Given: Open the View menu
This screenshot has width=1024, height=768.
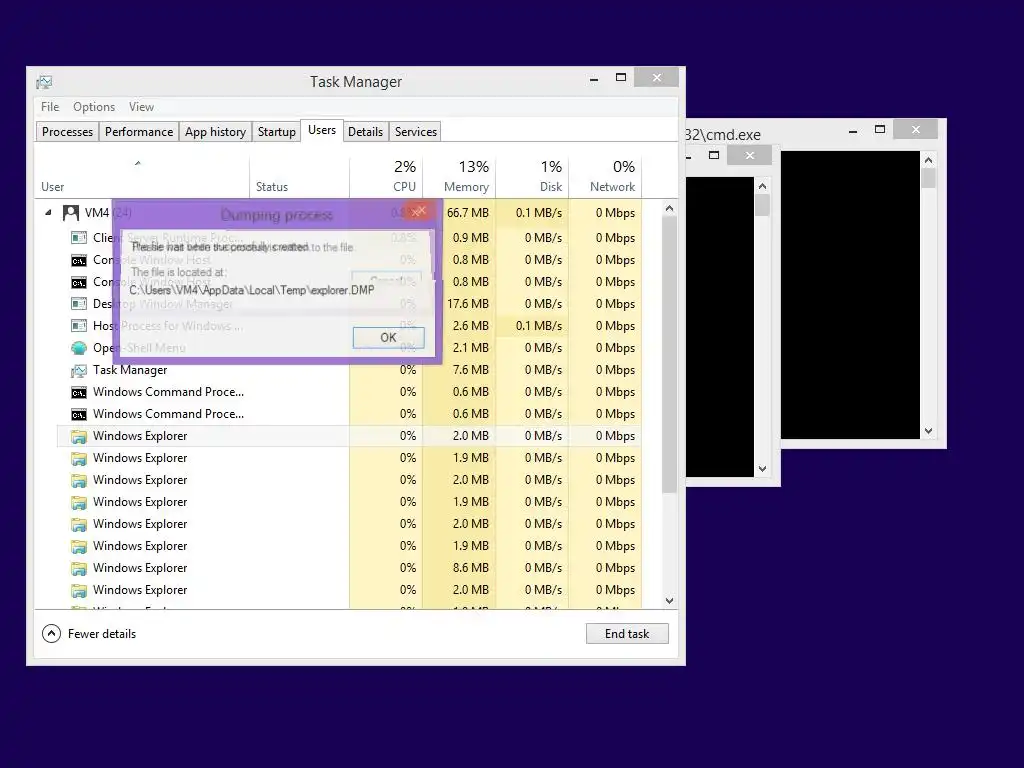Looking at the screenshot, I should [x=141, y=106].
